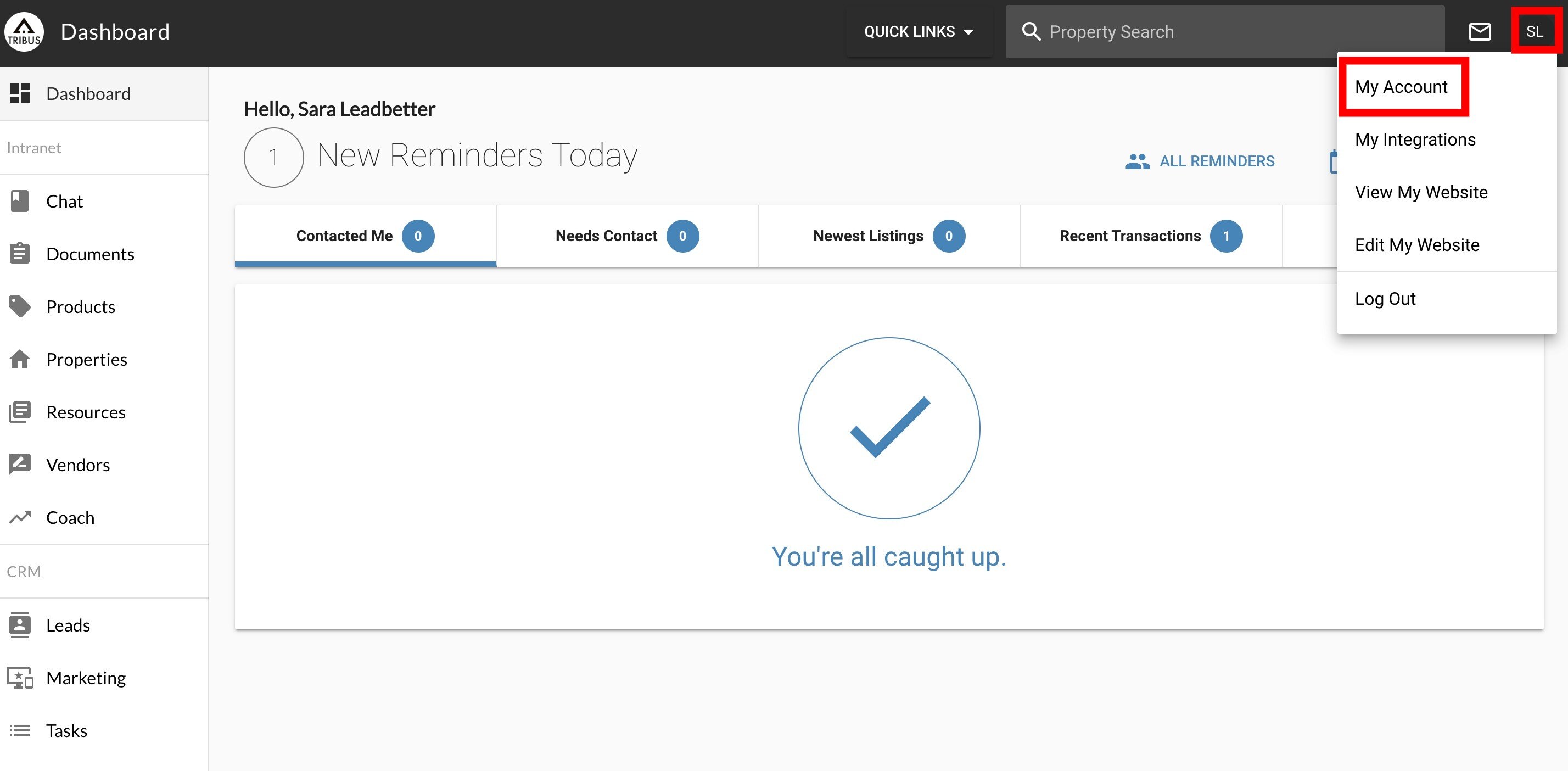The image size is (1568, 771).
Task: Open the mail envelope icon
Action: (x=1479, y=32)
